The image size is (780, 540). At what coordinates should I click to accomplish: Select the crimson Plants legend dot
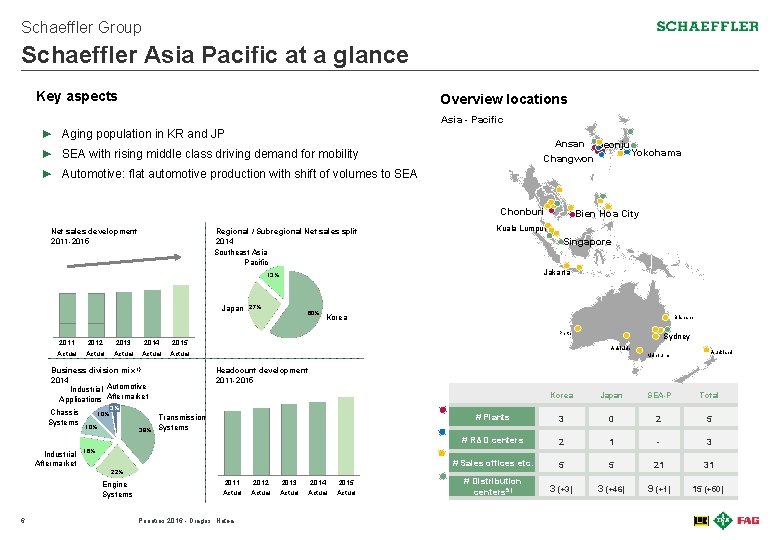tap(443, 410)
